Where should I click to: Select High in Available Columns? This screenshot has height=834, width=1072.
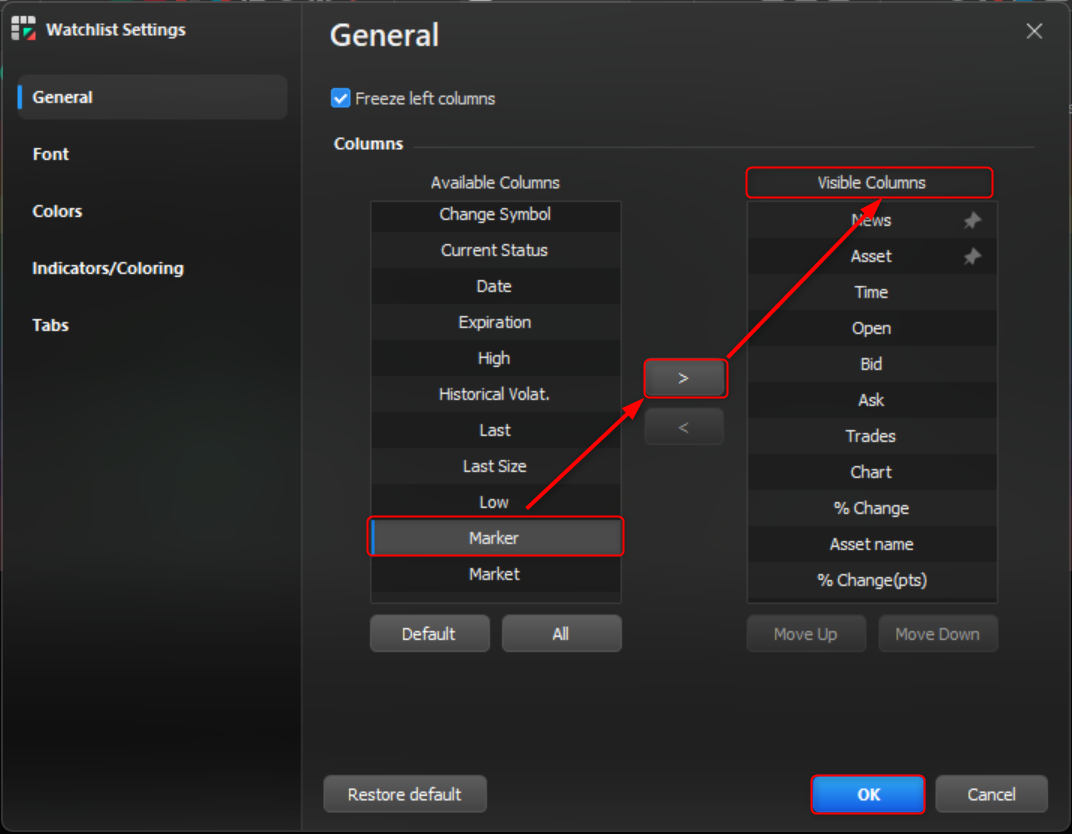[x=495, y=358]
